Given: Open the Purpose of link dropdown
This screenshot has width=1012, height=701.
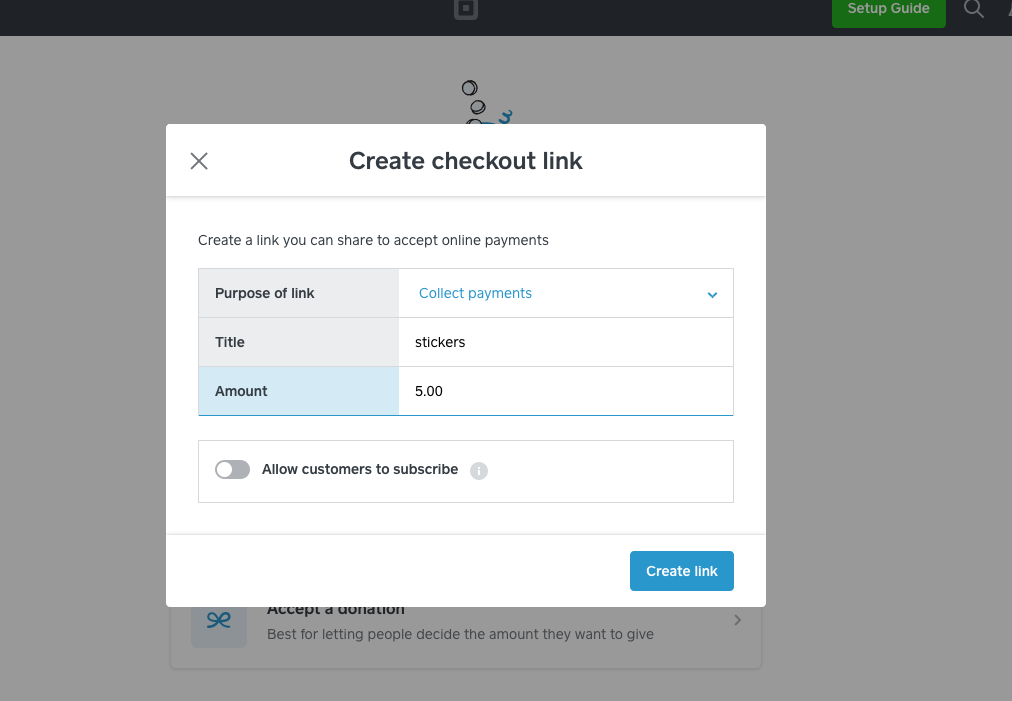Looking at the screenshot, I should (x=566, y=293).
